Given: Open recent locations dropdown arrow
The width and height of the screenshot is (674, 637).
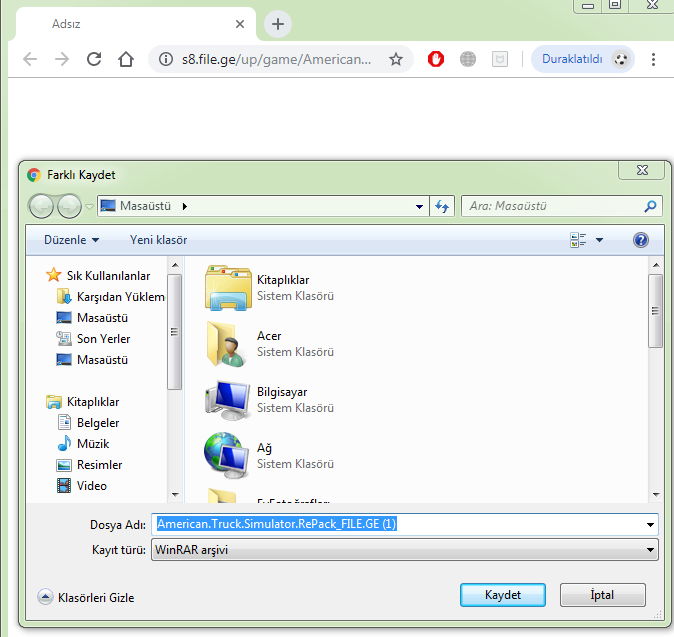Looking at the screenshot, I should click(x=89, y=206).
